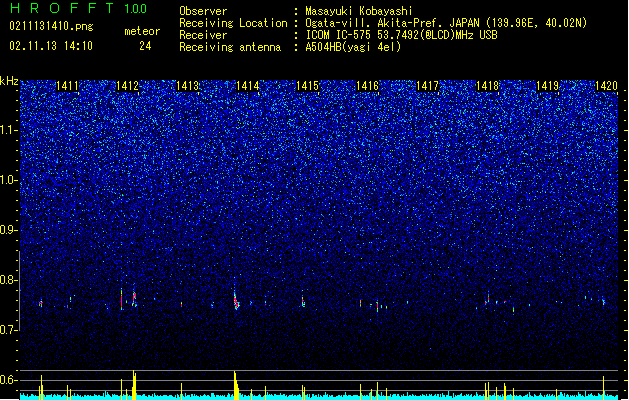
Task: Click observer name Masayuki Kobayashi
Action: tap(359, 11)
